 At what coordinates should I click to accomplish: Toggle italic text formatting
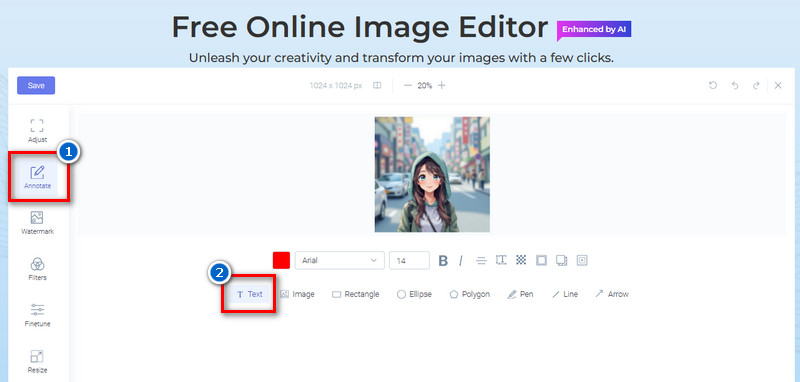[460, 261]
